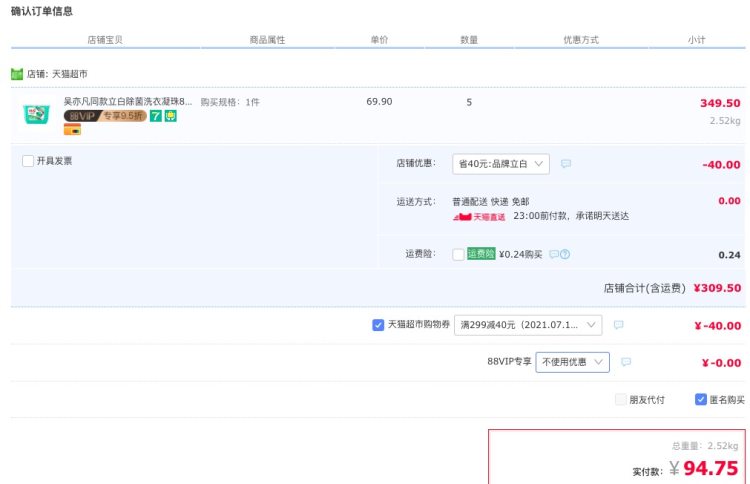This screenshot has width=750, height=484.
Task: Click the 普通配送 快递 免邮 shipping text
Action: click(491, 202)
